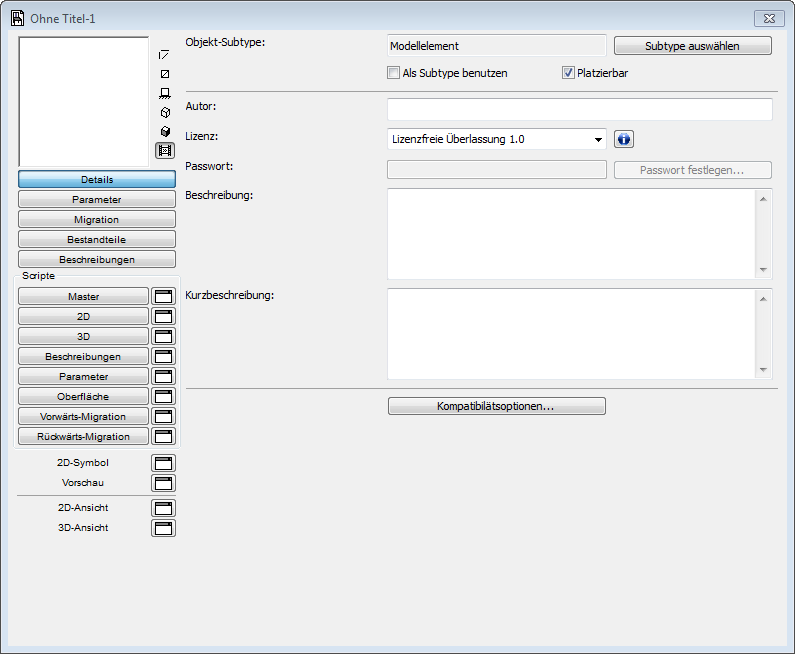
Task: Open 2D script in separate window icon
Action: (163, 316)
